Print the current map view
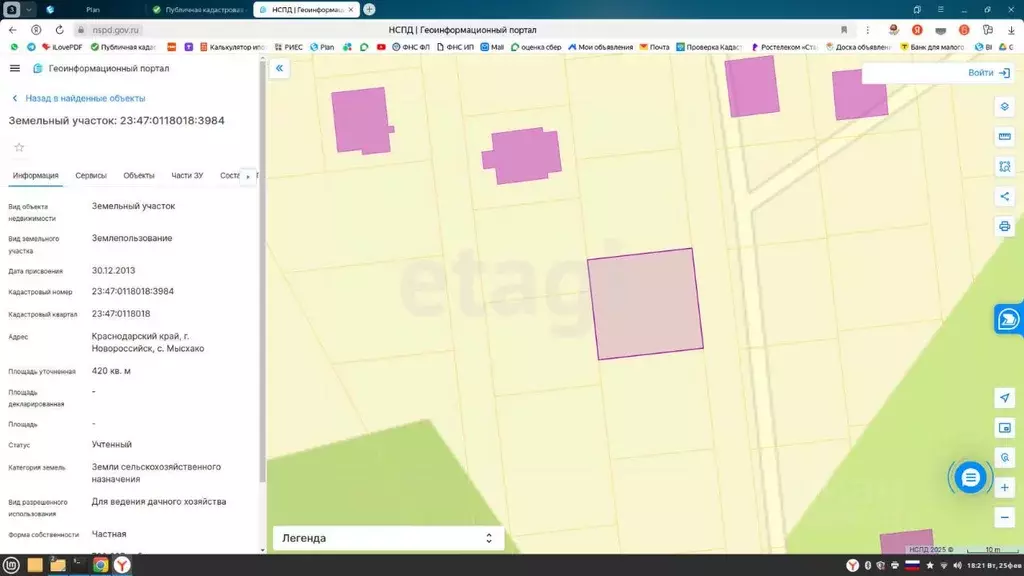 point(1005,226)
